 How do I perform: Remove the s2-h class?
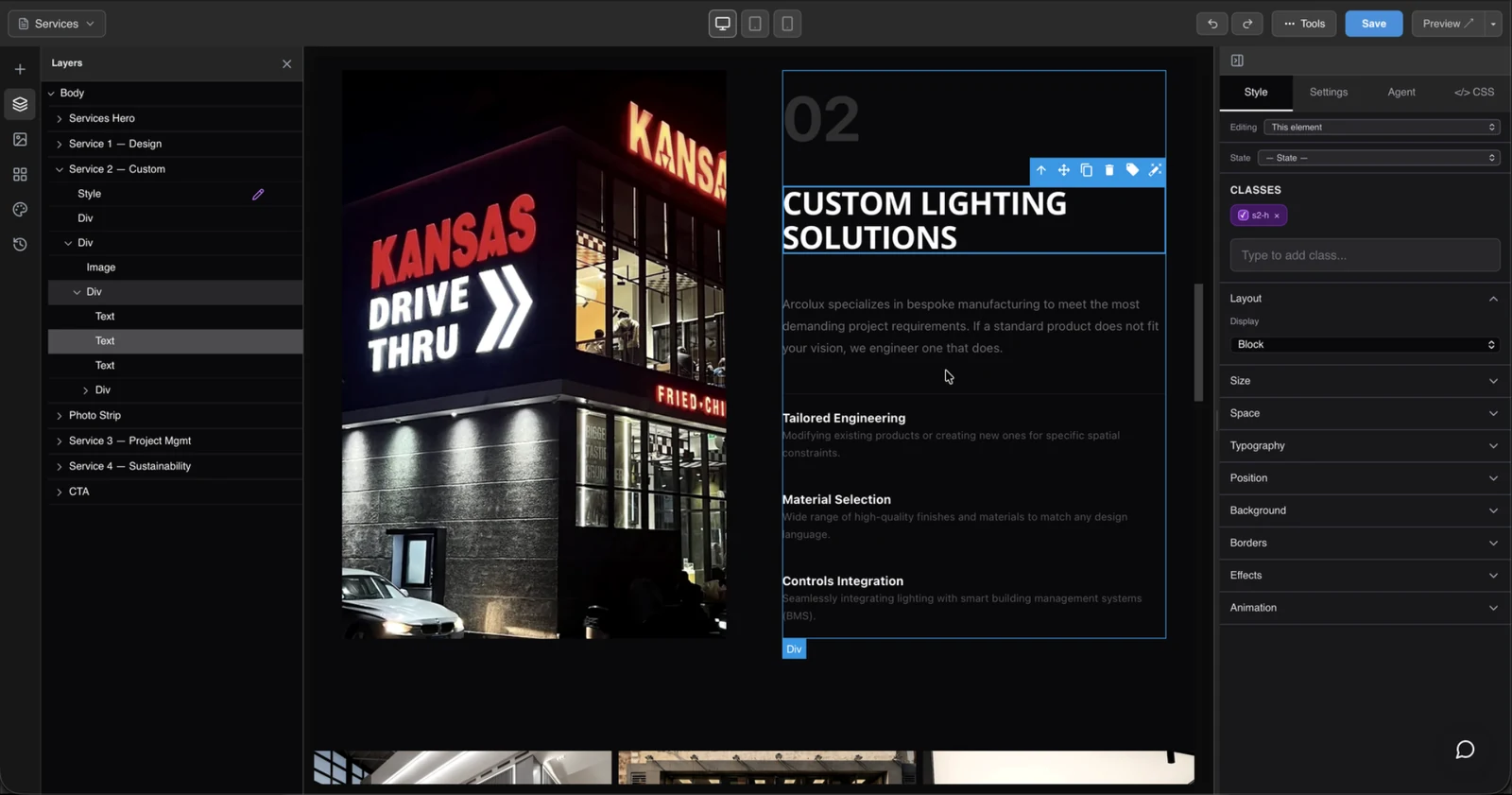pos(1277,216)
